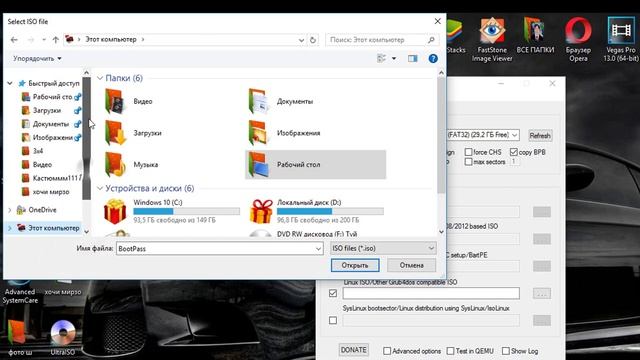Open file name history dropdown
This screenshot has width=640, height=360.
[x=318, y=249]
